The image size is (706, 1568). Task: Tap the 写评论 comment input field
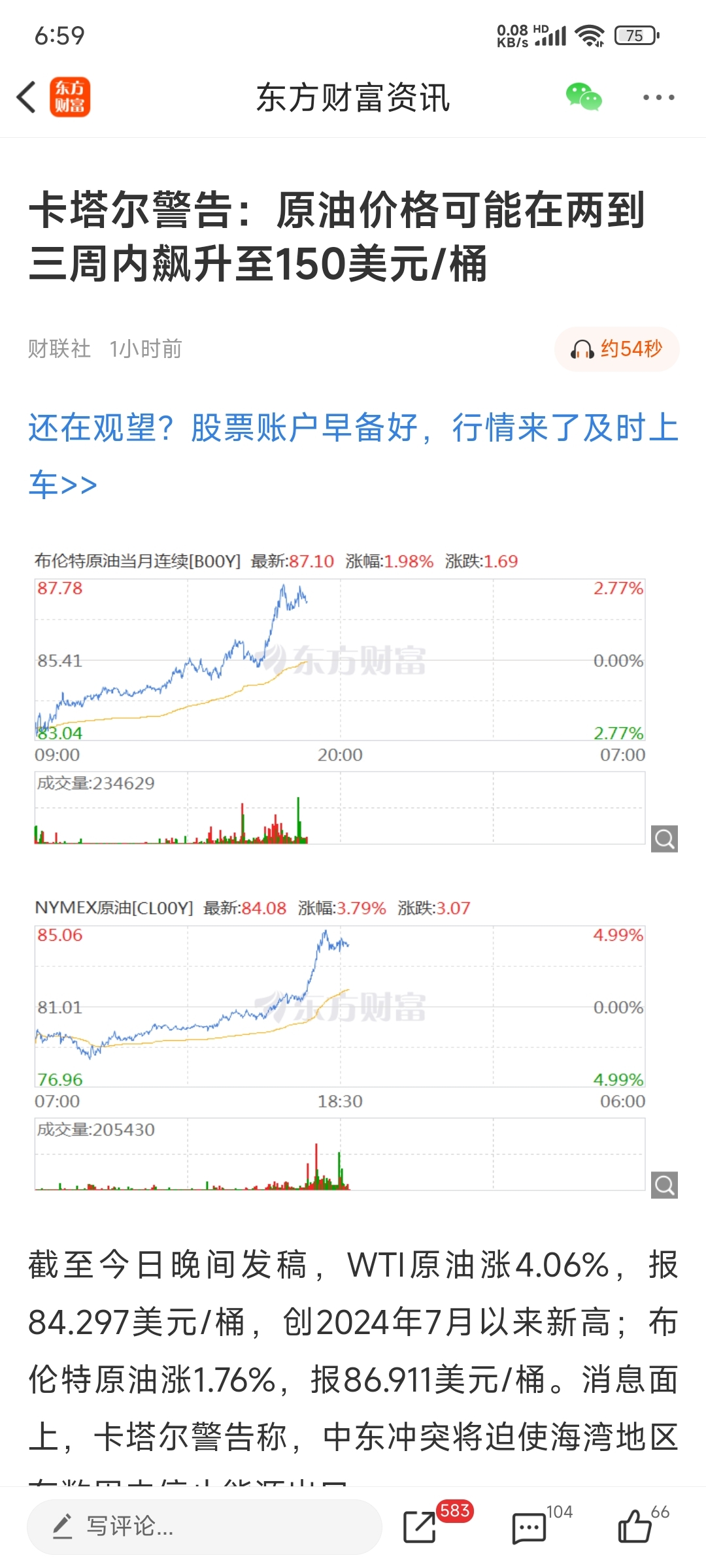tap(204, 1527)
